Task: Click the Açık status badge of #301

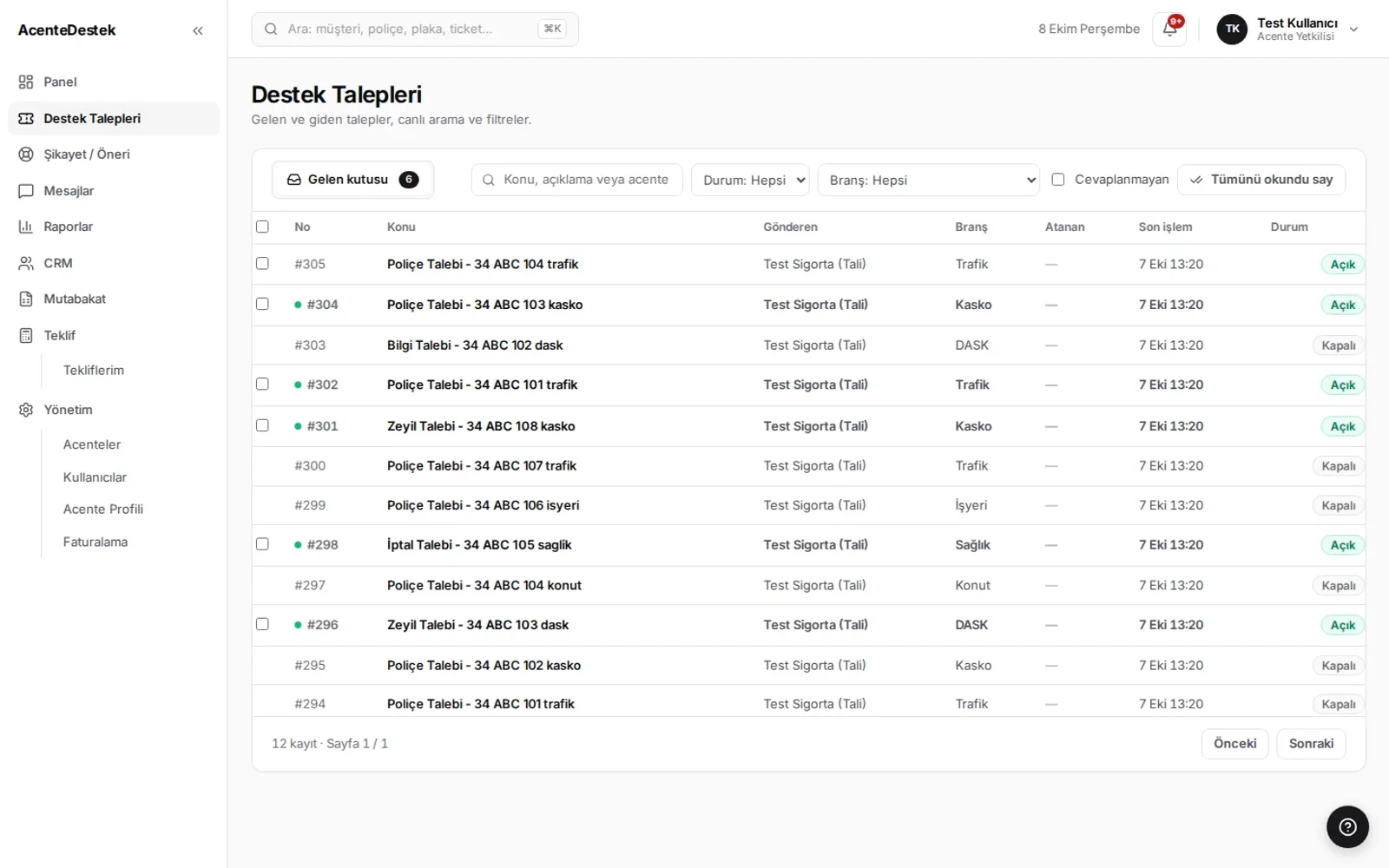Action: pos(1342,426)
